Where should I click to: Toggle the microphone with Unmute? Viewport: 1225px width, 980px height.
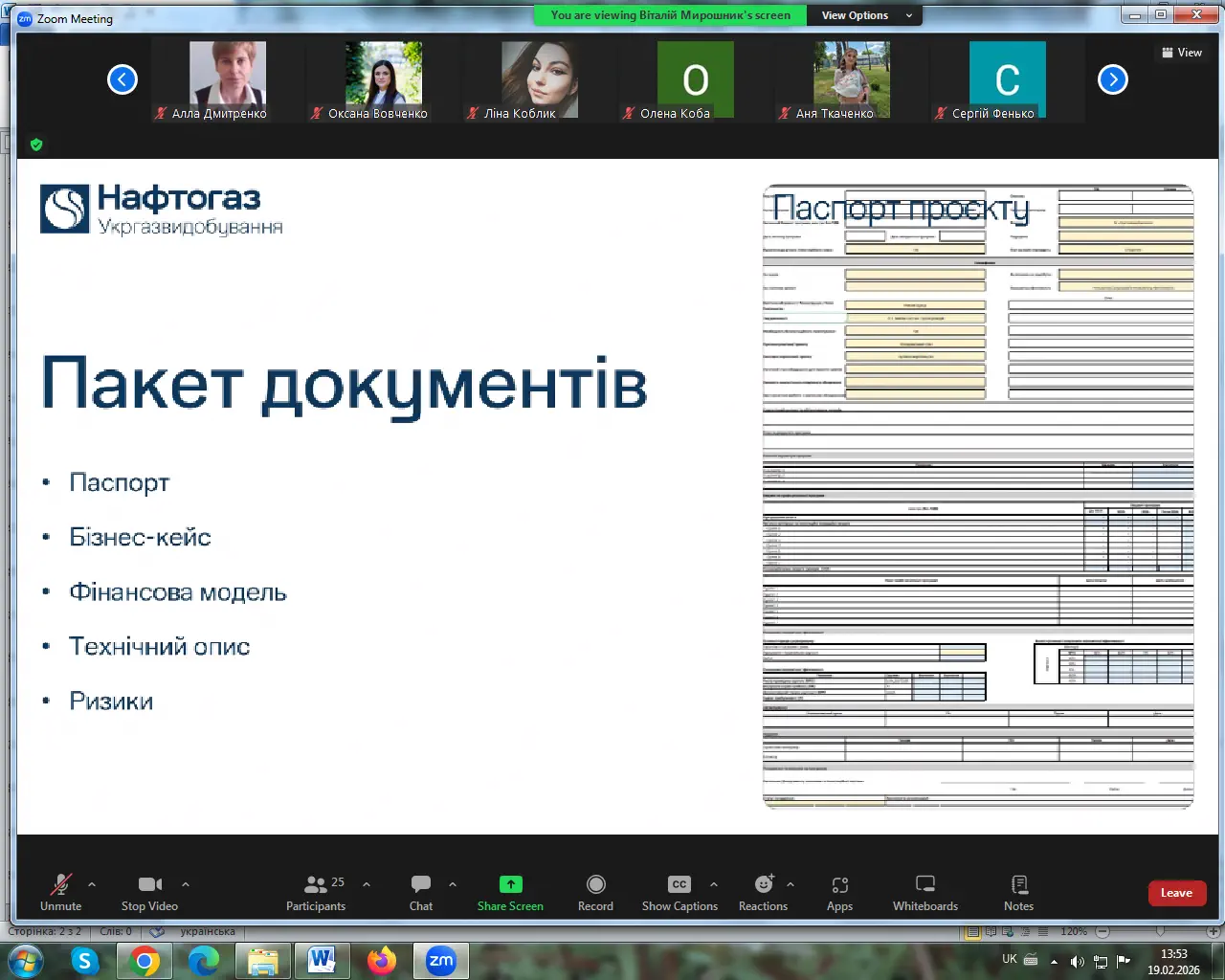coord(61,892)
